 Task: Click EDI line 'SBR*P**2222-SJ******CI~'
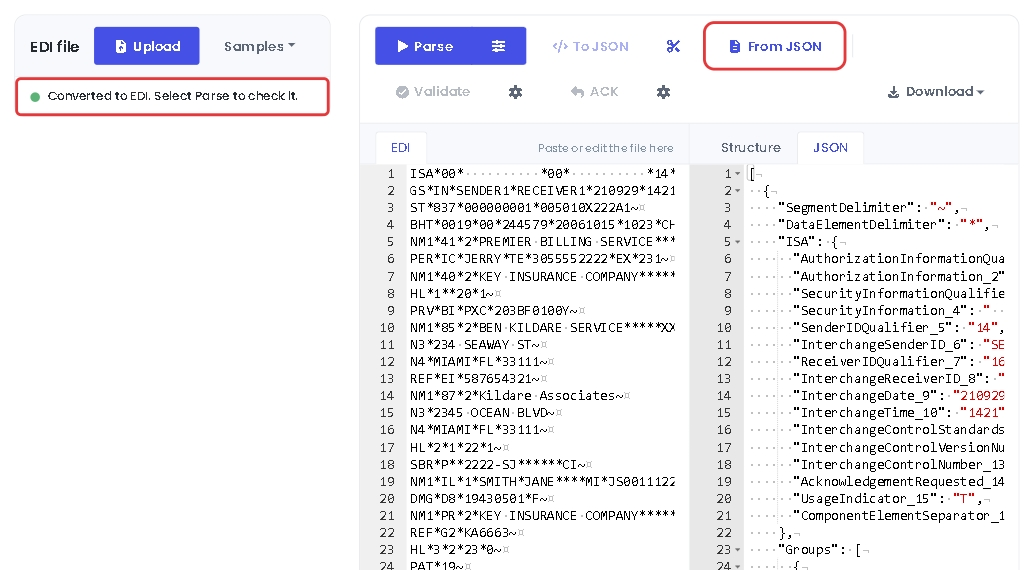pos(501,464)
